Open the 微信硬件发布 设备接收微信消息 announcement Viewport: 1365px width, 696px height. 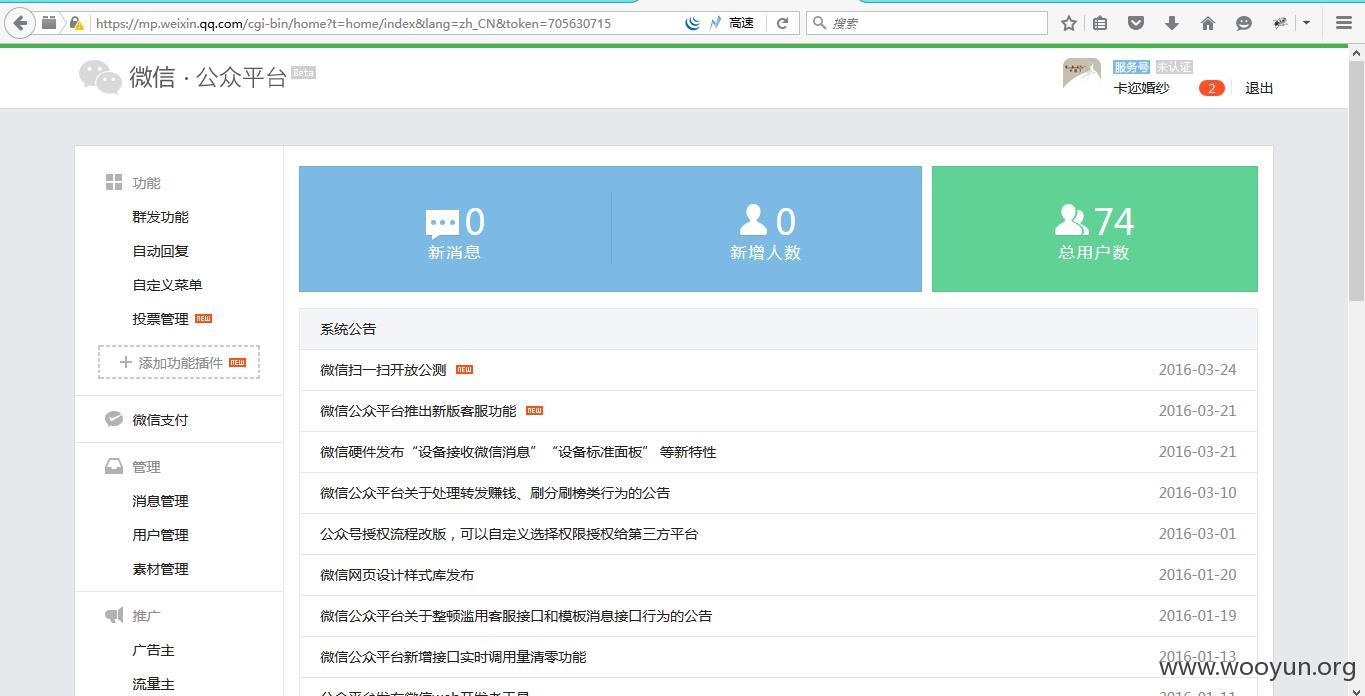pyautogui.click(x=518, y=452)
